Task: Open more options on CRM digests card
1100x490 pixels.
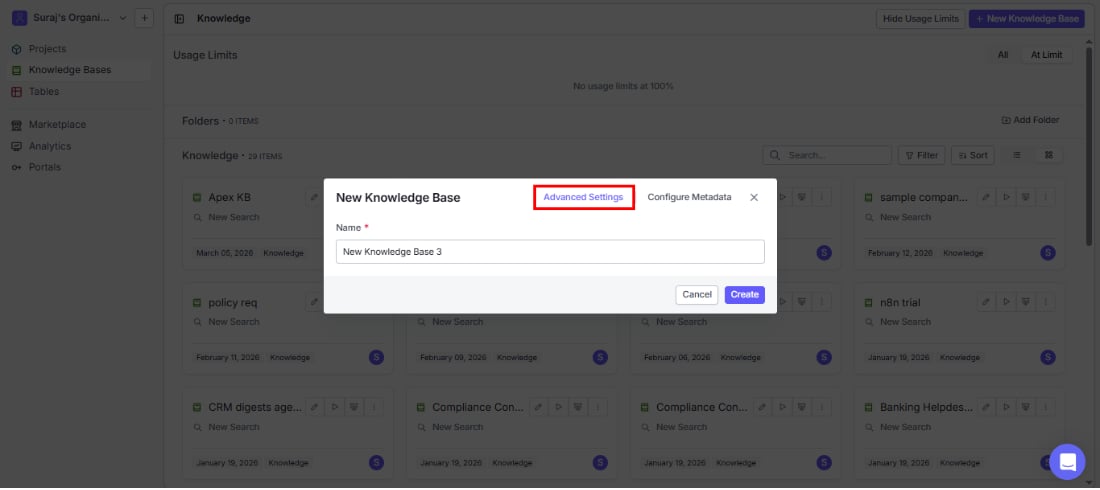Action: coord(374,407)
